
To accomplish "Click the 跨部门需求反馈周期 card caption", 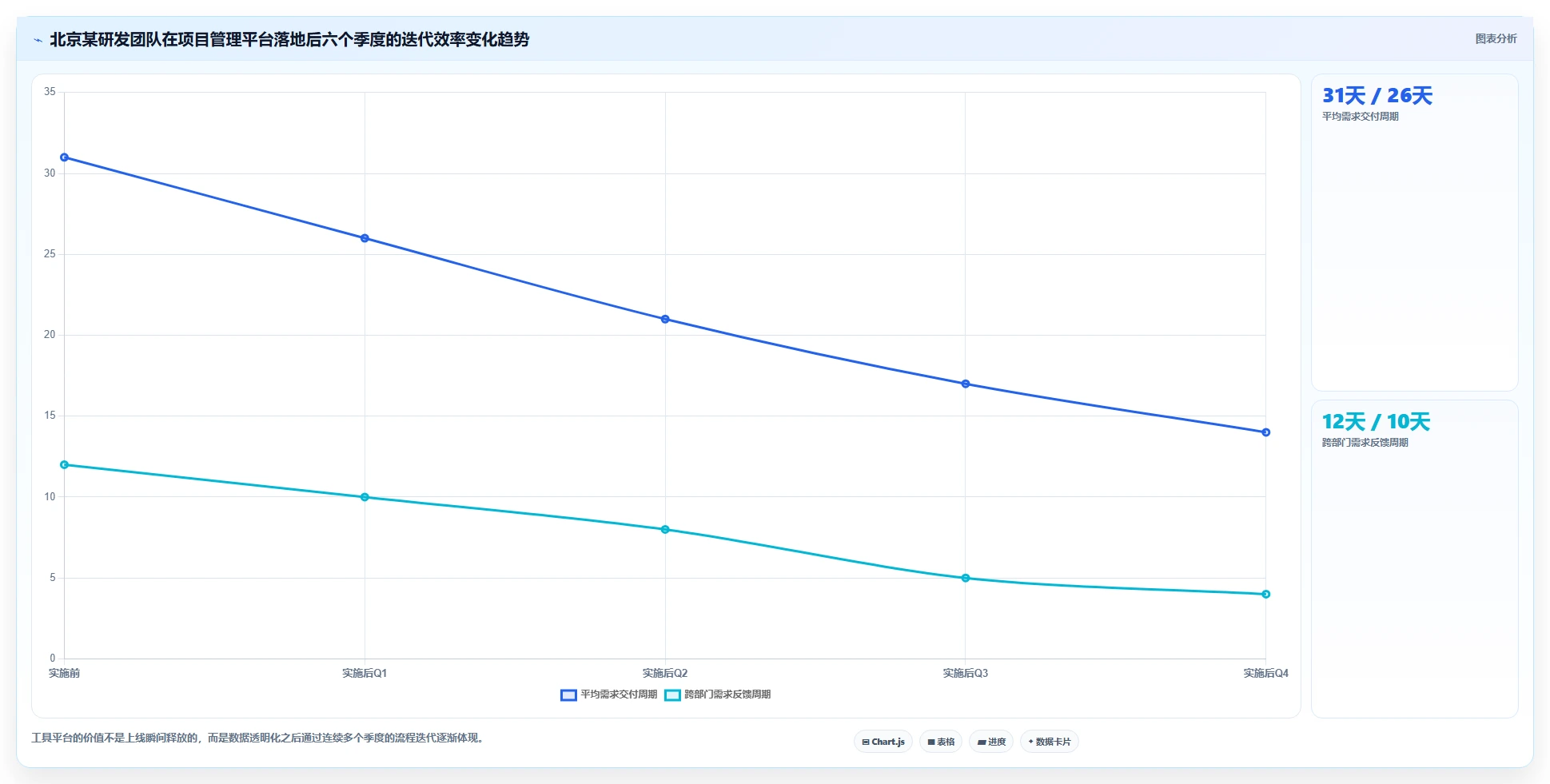I will click(x=1365, y=443).
